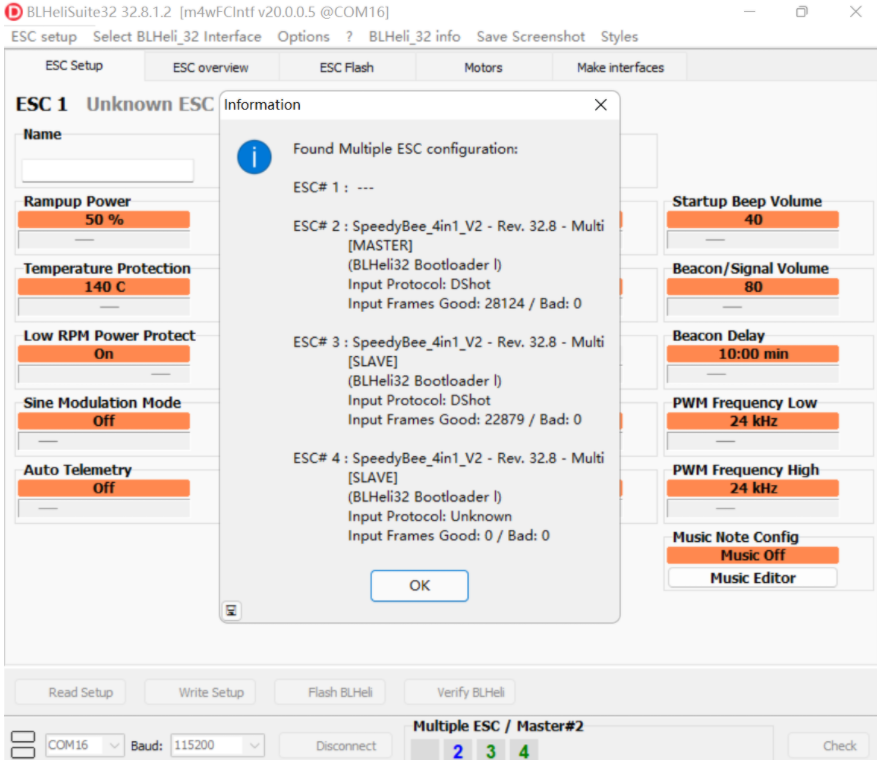Go to the Motors tab
Screen dimensions: 877x760
[483, 68]
